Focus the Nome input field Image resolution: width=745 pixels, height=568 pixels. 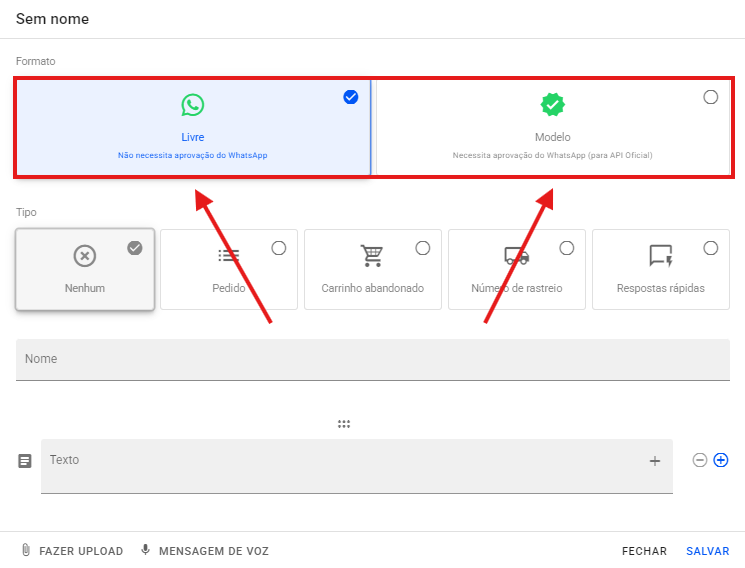click(x=372, y=360)
